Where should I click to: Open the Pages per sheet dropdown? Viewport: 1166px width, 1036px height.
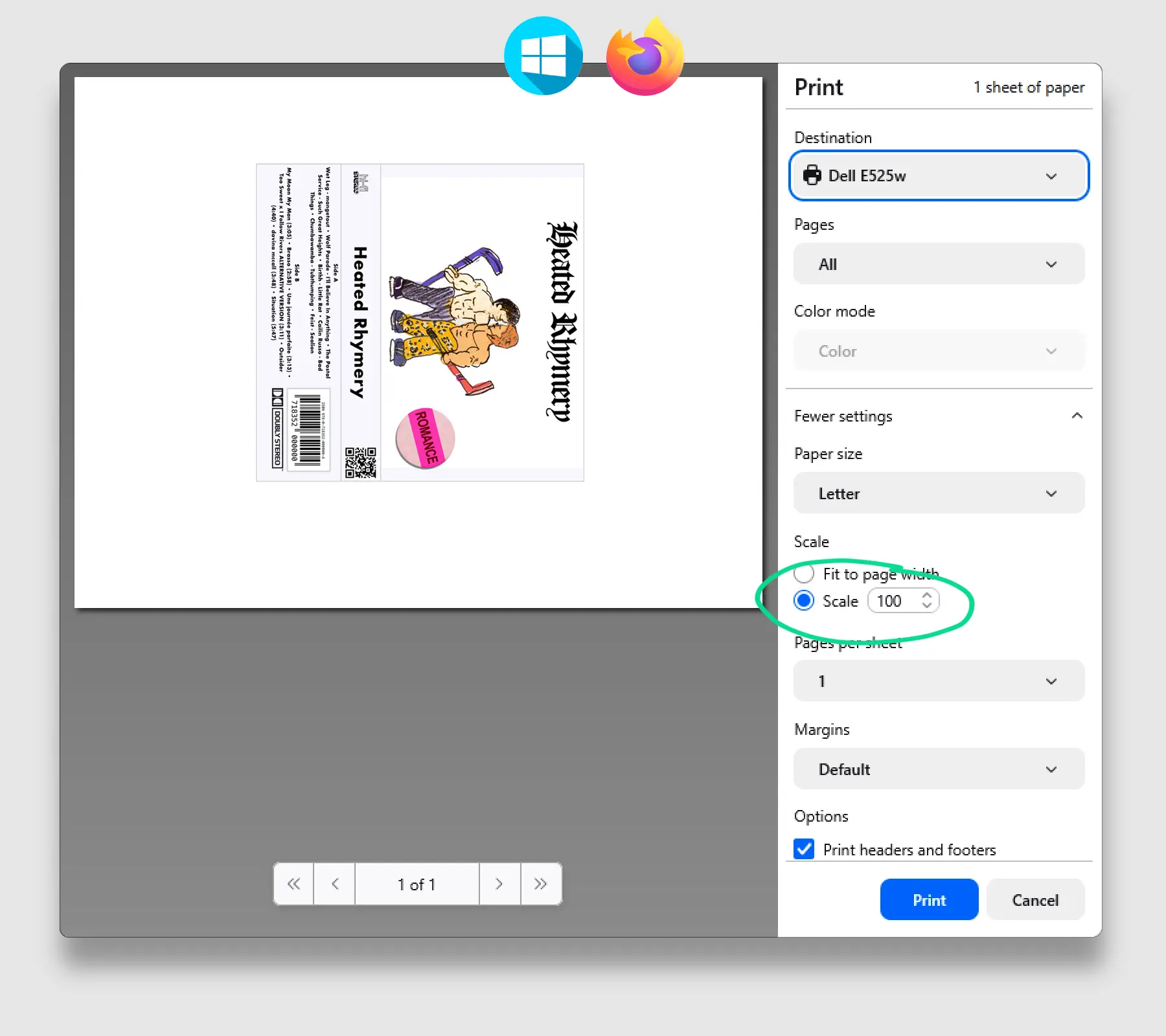click(938, 681)
